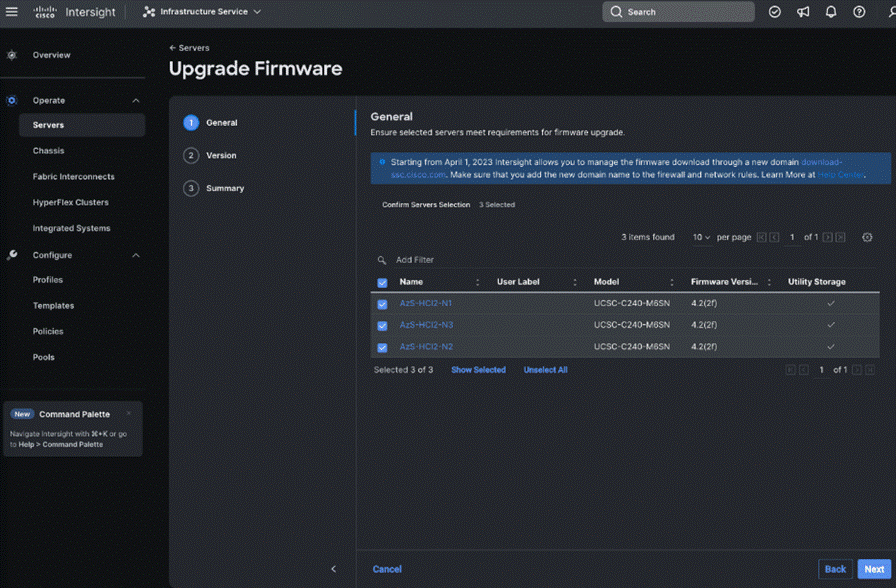Image resolution: width=896 pixels, height=588 pixels.
Task: Open table settings gear above the server list
Action: (x=867, y=237)
